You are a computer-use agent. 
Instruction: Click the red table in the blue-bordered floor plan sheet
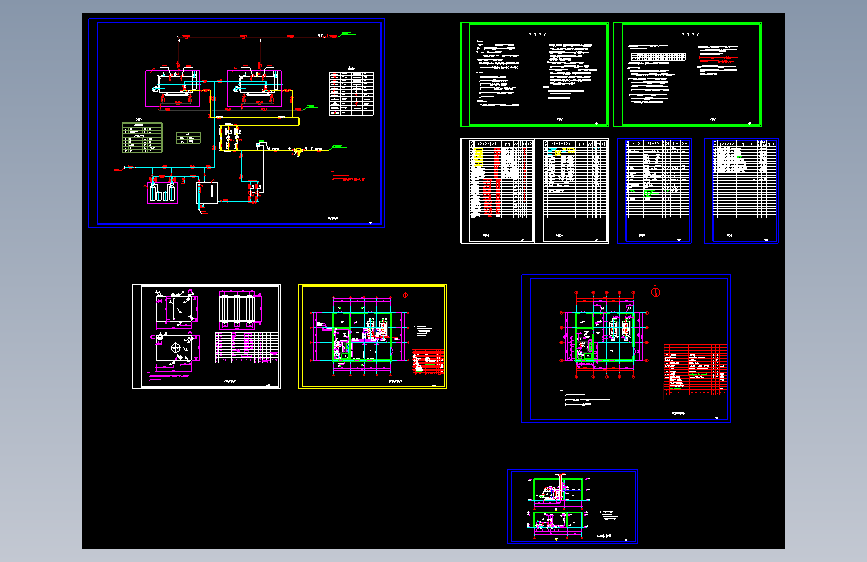695,370
